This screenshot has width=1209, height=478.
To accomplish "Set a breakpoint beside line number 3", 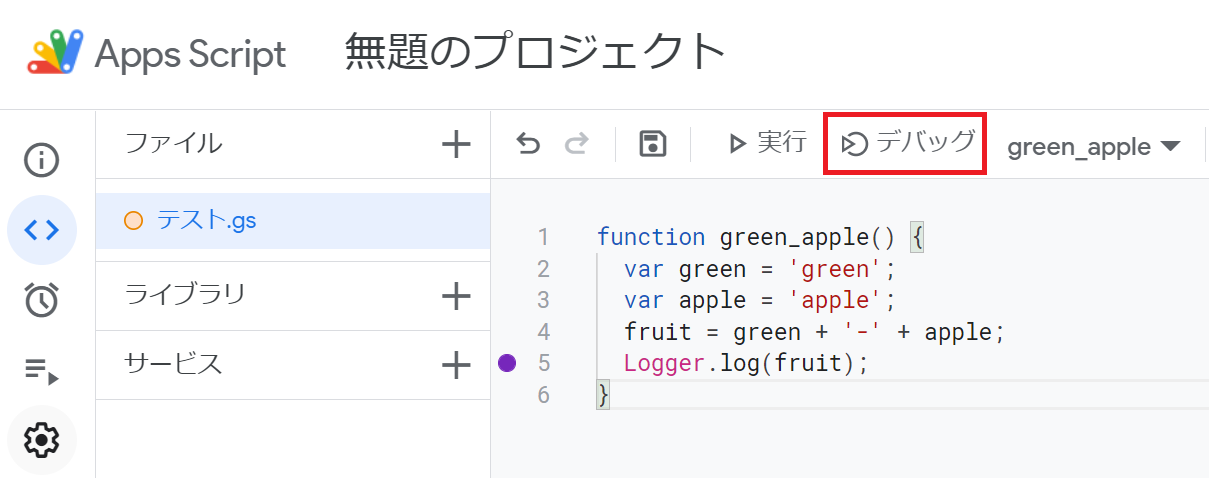I will (507, 300).
